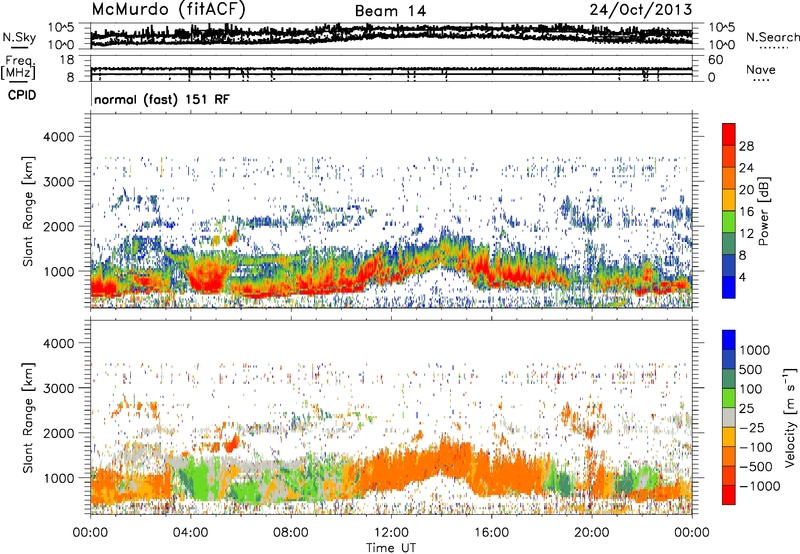Click the 20:00 time axis label
This screenshot has width=800, height=554.
pyautogui.click(x=591, y=532)
